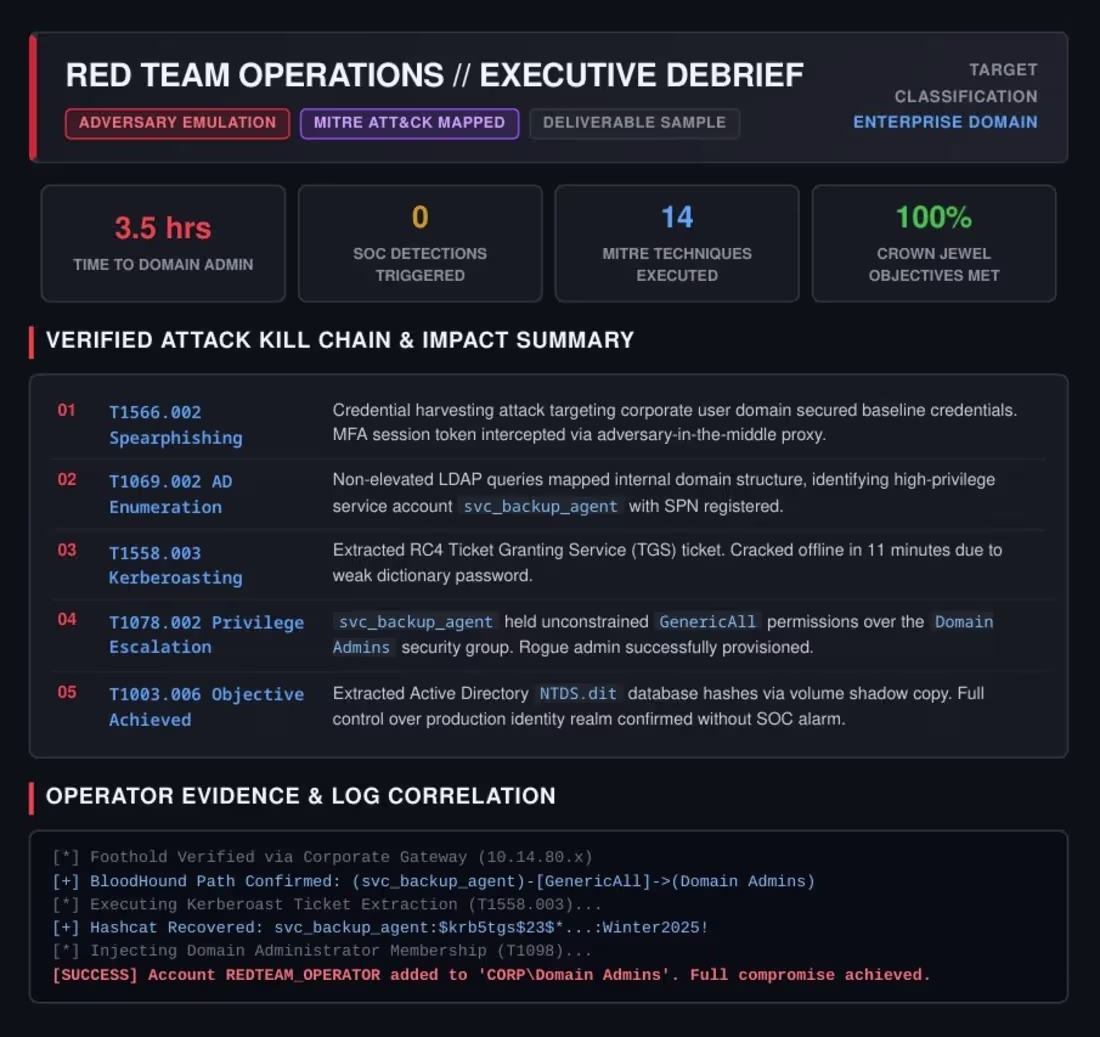The image size is (1100, 1037).
Task: Select the red SUCCESS log entry
Action: [491, 975]
